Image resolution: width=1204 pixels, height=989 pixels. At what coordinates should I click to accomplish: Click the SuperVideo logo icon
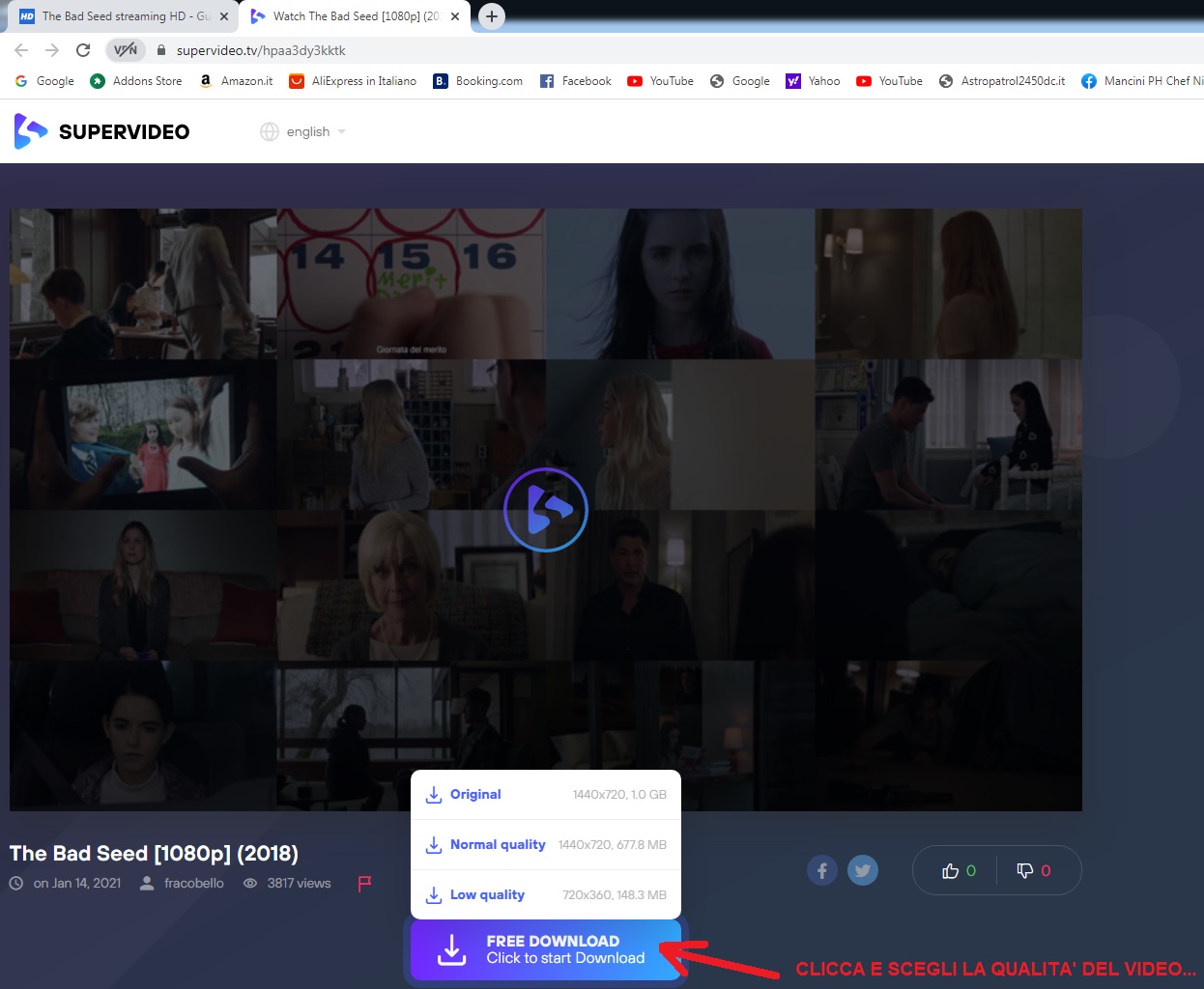coord(30,131)
